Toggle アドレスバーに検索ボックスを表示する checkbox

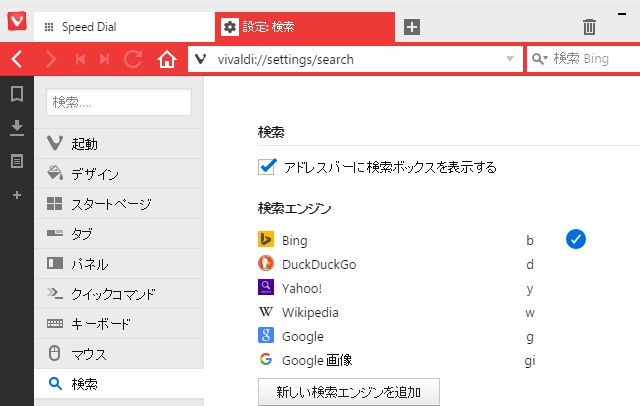tap(267, 166)
